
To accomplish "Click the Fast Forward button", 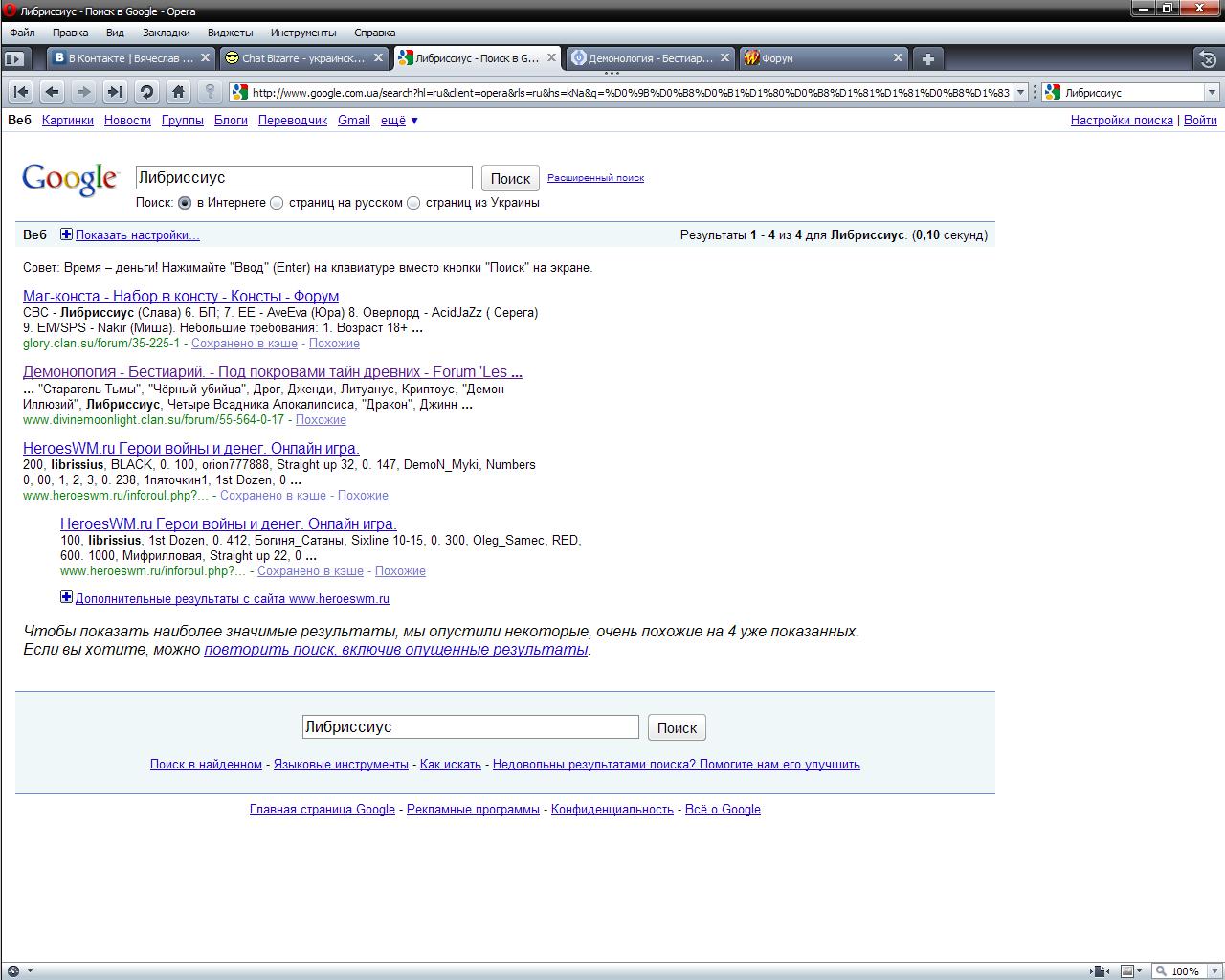I will (115, 92).
